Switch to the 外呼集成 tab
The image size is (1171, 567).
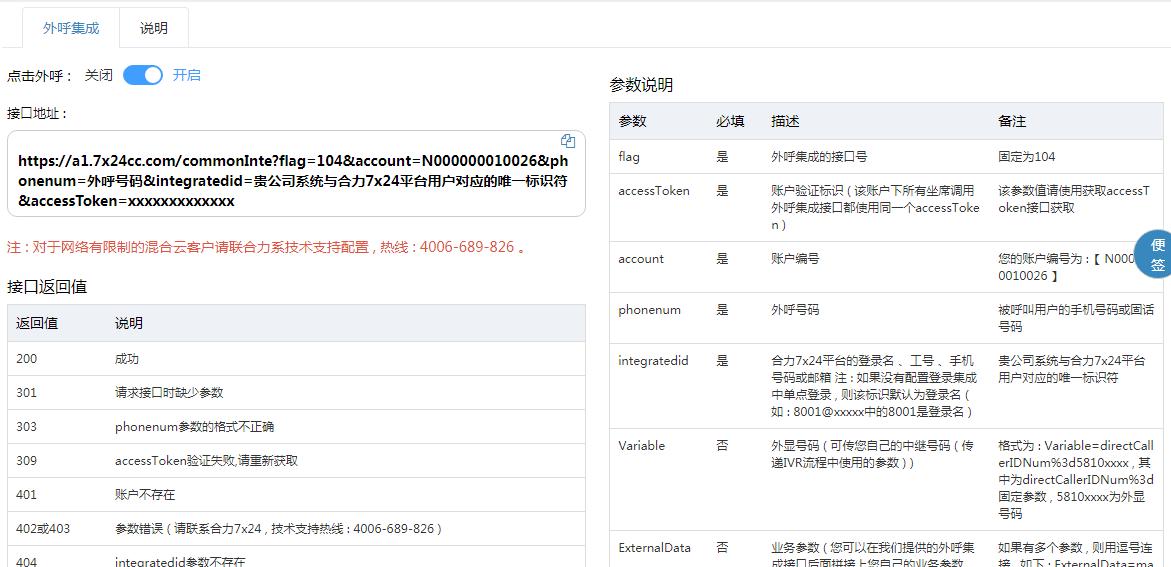point(71,28)
